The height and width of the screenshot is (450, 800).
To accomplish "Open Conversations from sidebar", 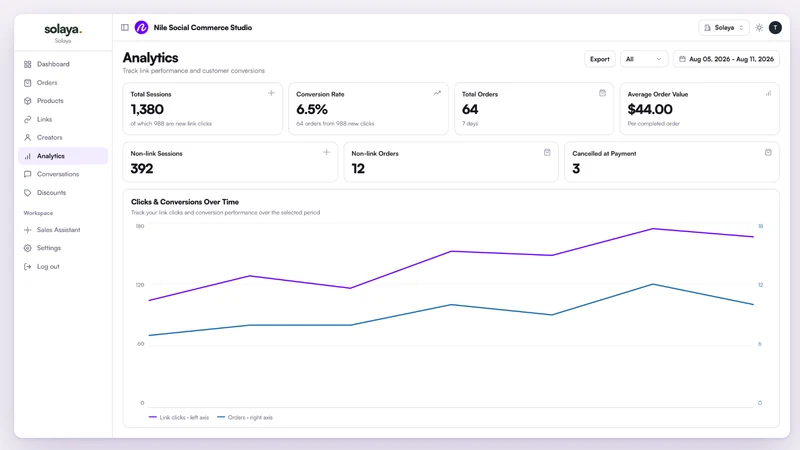I will (63, 174).
